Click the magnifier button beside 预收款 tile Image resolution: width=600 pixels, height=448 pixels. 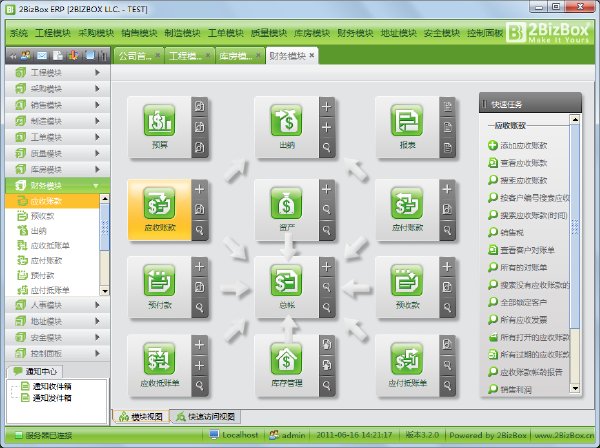pos(447,307)
